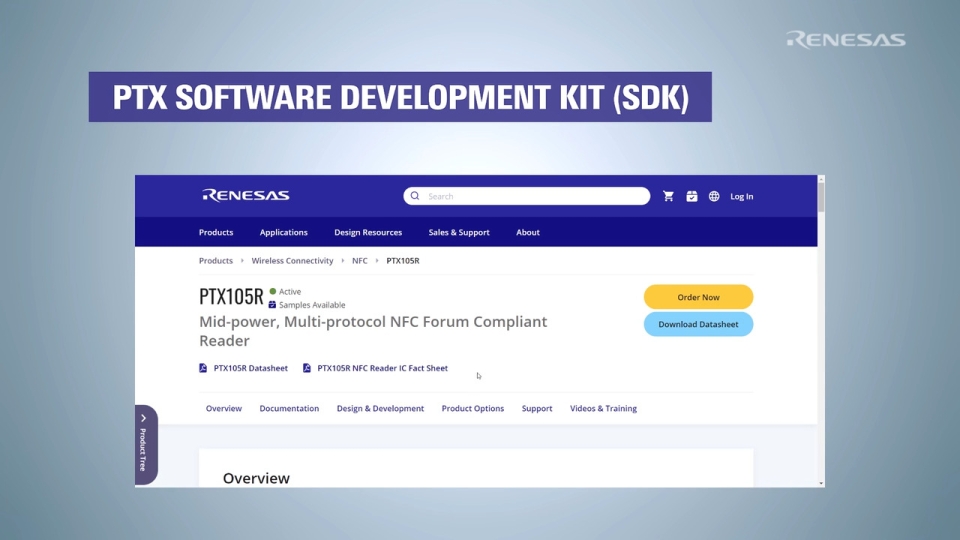Click the PDF icon beside PTX105R Datasheet
960x540 pixels.
click(x=203, y=368)
